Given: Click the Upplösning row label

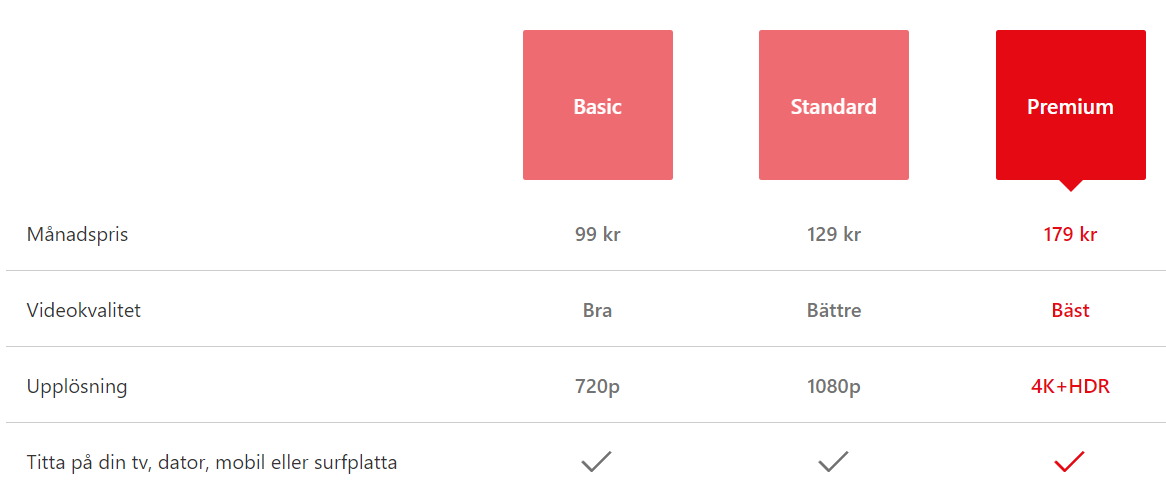Looking at the screenshot, I should coord(77,387).
